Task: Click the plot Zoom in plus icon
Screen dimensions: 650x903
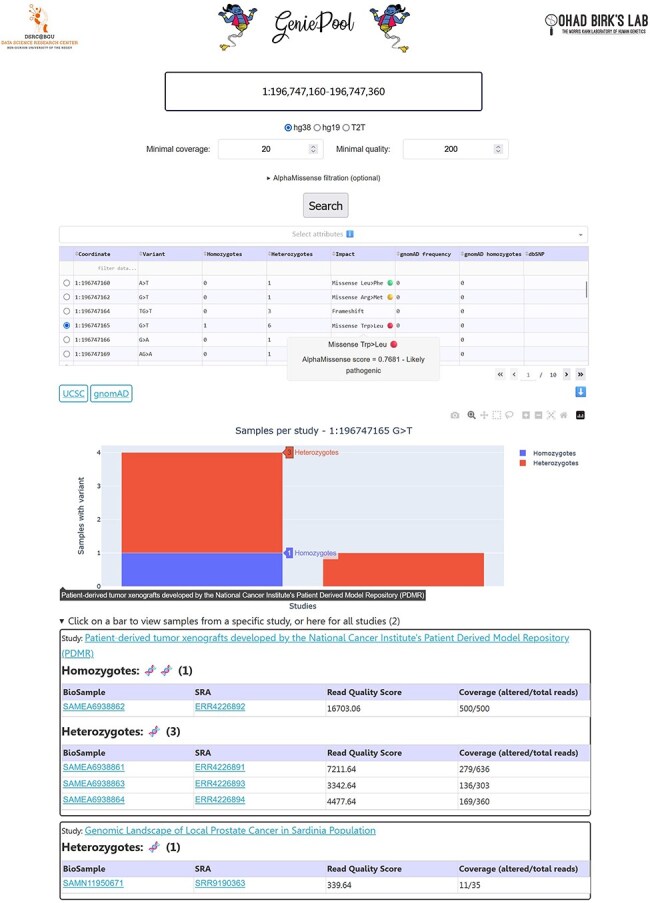Action: click(526, 415)
